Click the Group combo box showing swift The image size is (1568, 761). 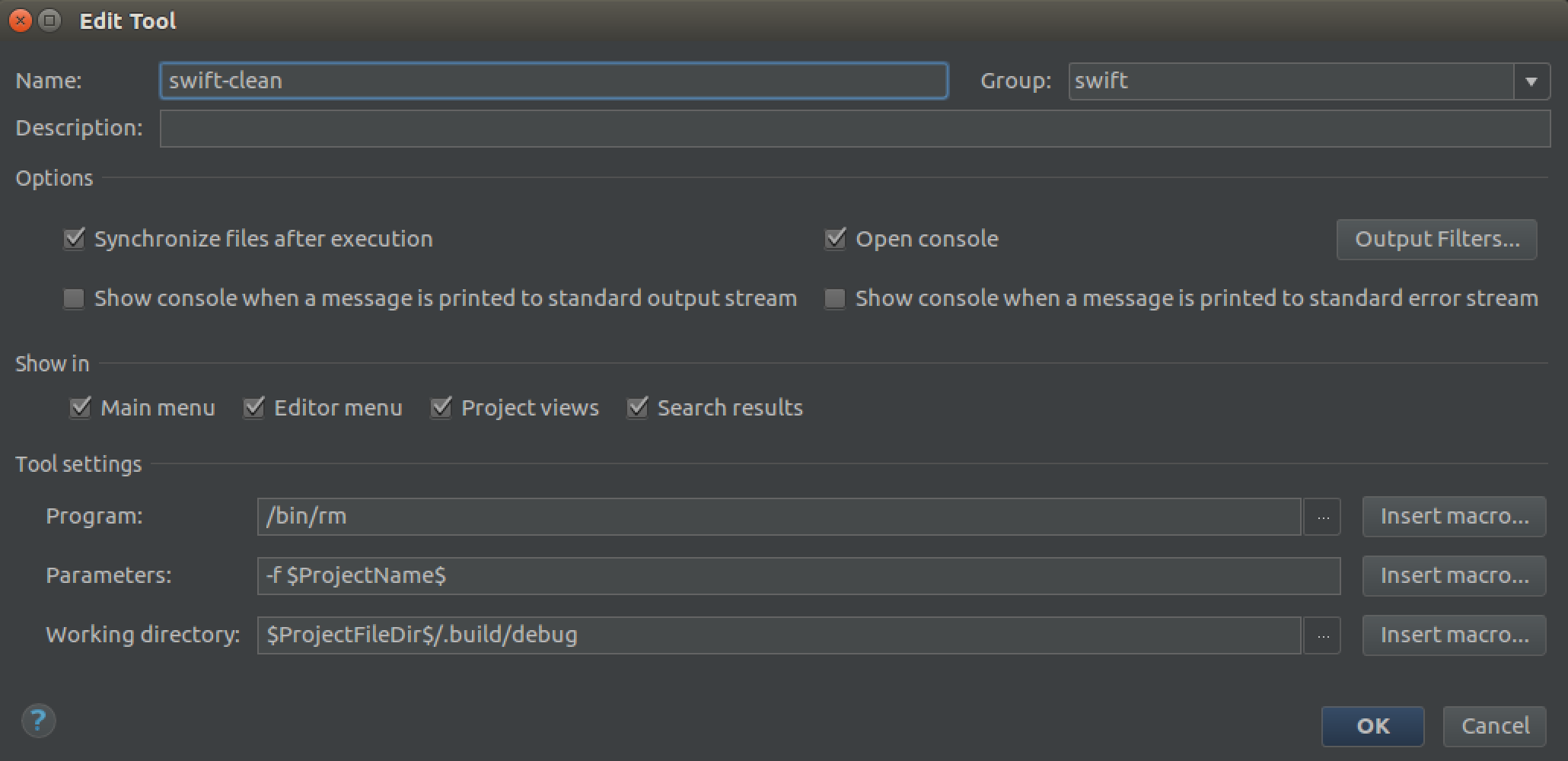[1309, 81]
